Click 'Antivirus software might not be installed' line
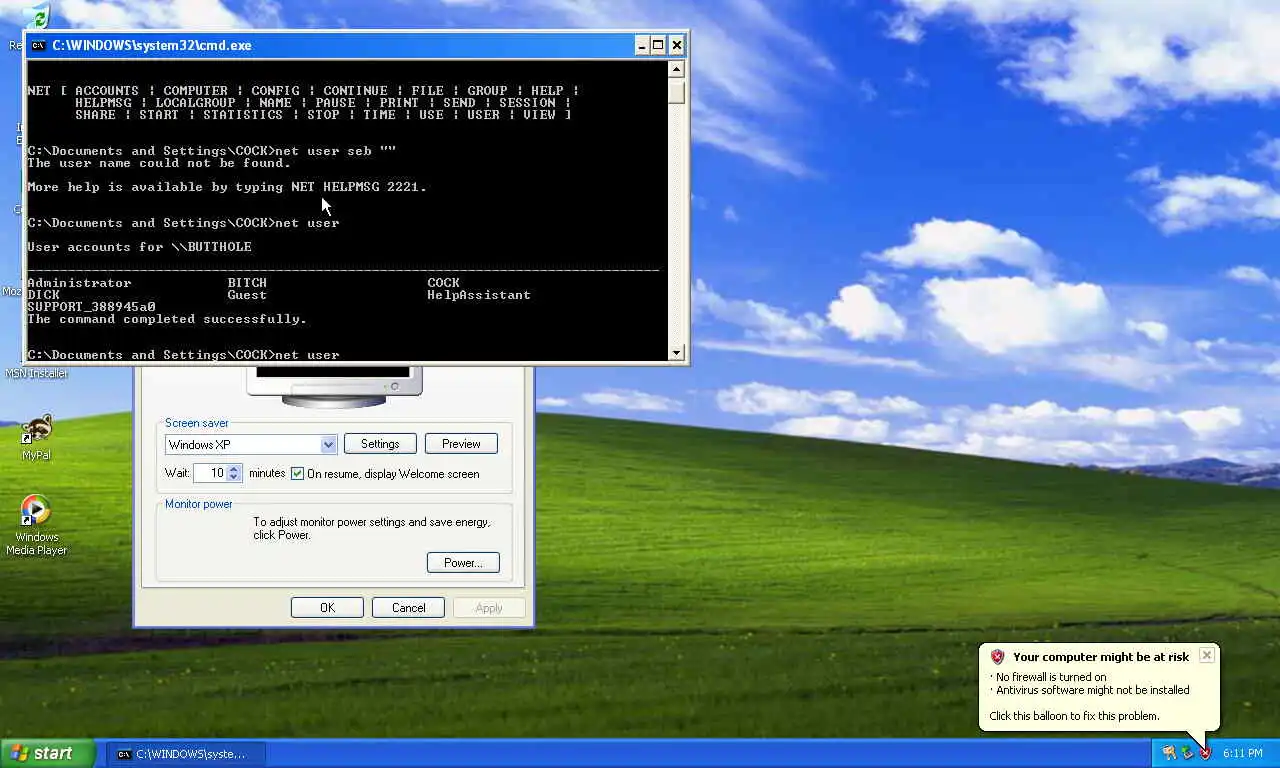 (x=1092, y=690)
